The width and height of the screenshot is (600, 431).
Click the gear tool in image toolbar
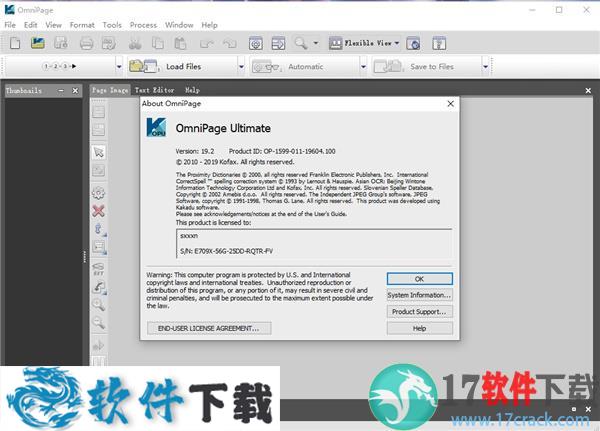(x=99, y=193)
